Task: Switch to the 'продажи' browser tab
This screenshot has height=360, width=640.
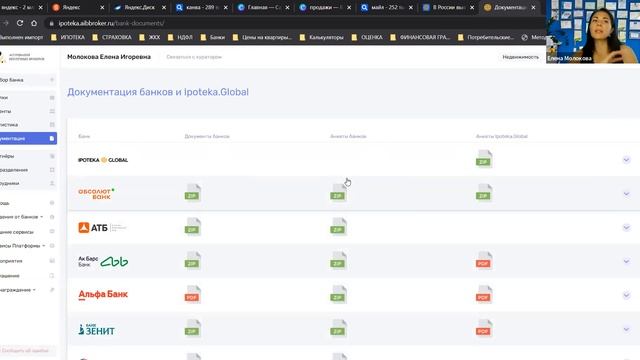Action: coord(324,7)
